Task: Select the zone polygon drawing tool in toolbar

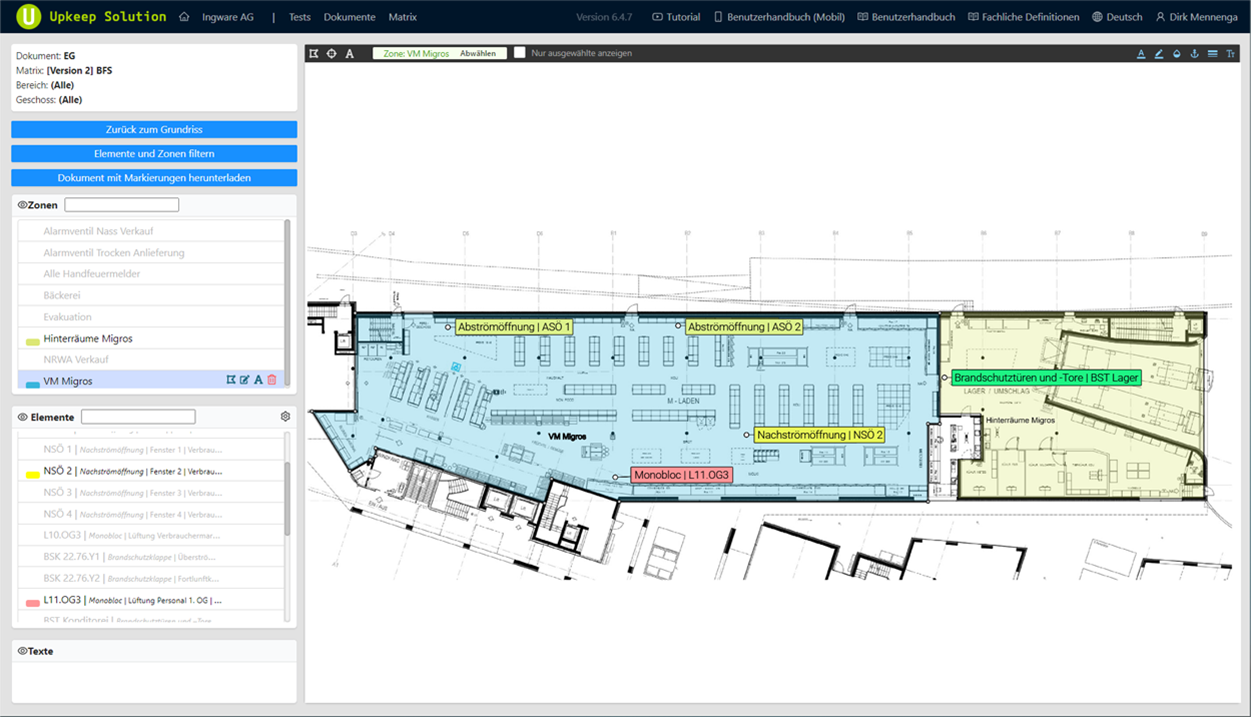Action: (x=314, y=53)
